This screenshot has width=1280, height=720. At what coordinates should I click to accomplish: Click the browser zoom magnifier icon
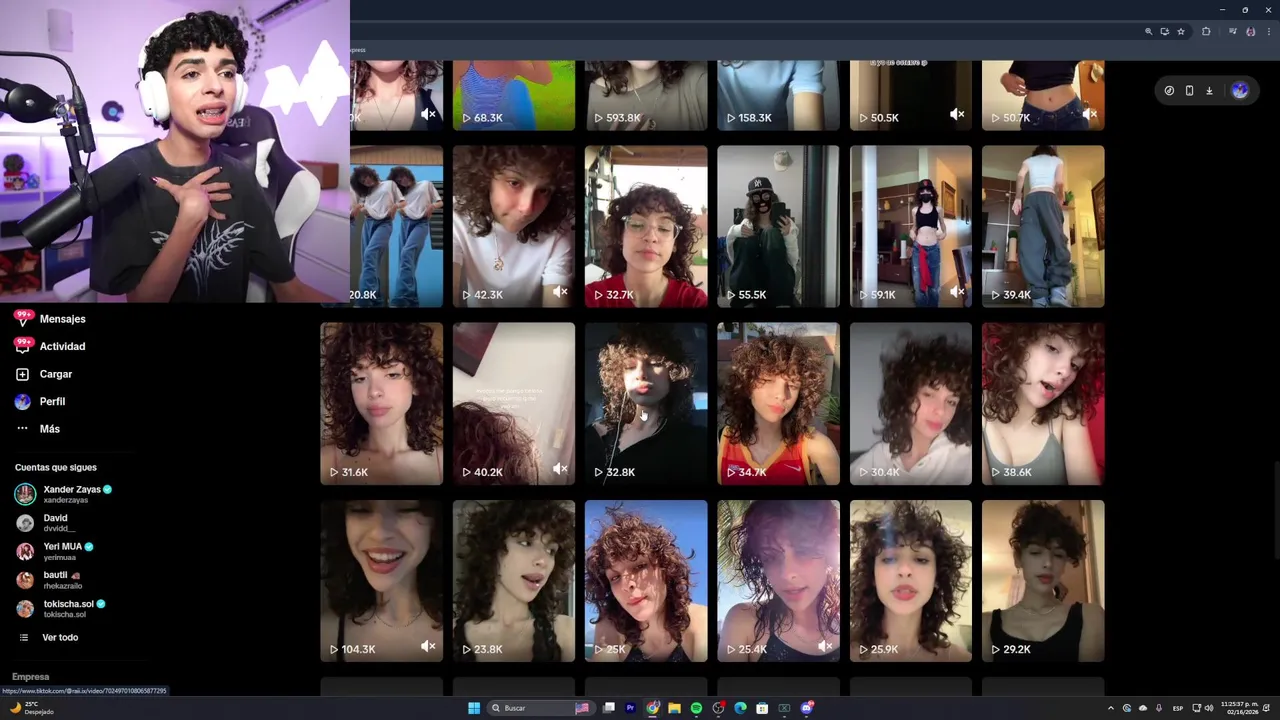tap(1148, 32)
